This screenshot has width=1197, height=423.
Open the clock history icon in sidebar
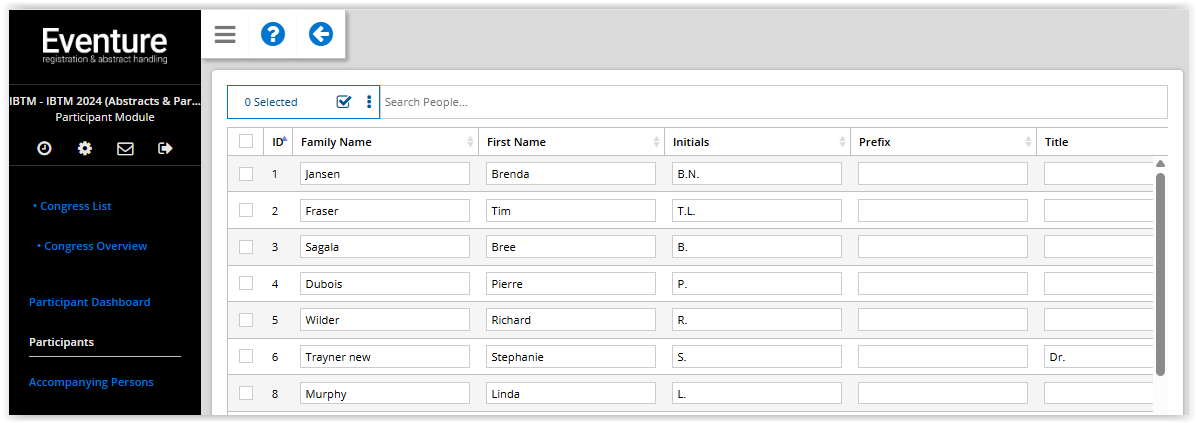pos(44,149)
